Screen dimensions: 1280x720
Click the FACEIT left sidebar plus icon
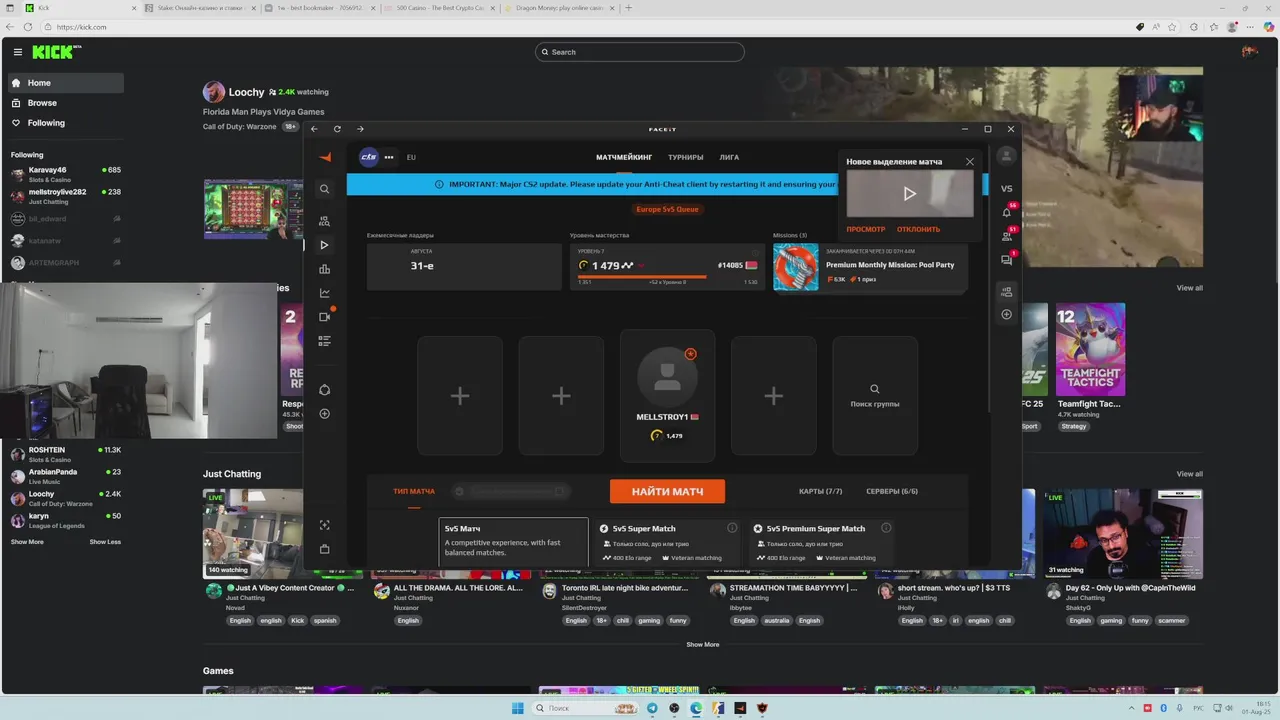pos(324,414)
